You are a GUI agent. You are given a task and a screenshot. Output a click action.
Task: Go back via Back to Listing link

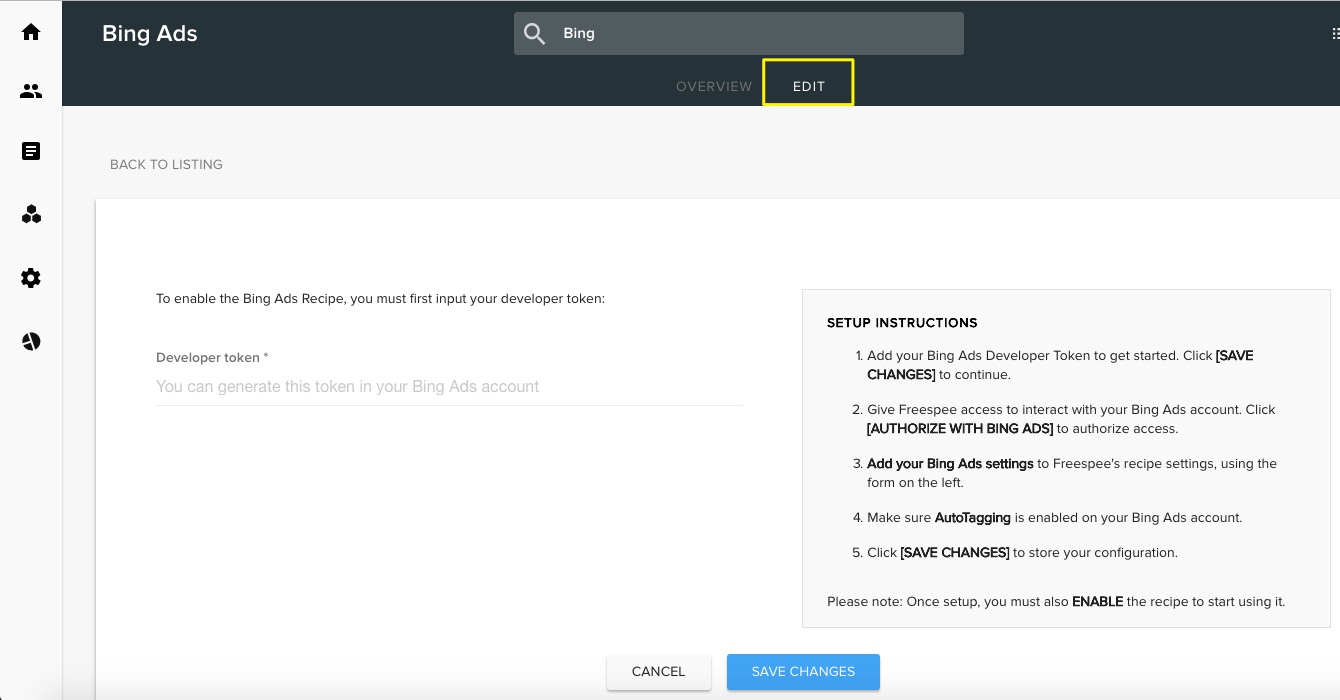click(166, 164)
